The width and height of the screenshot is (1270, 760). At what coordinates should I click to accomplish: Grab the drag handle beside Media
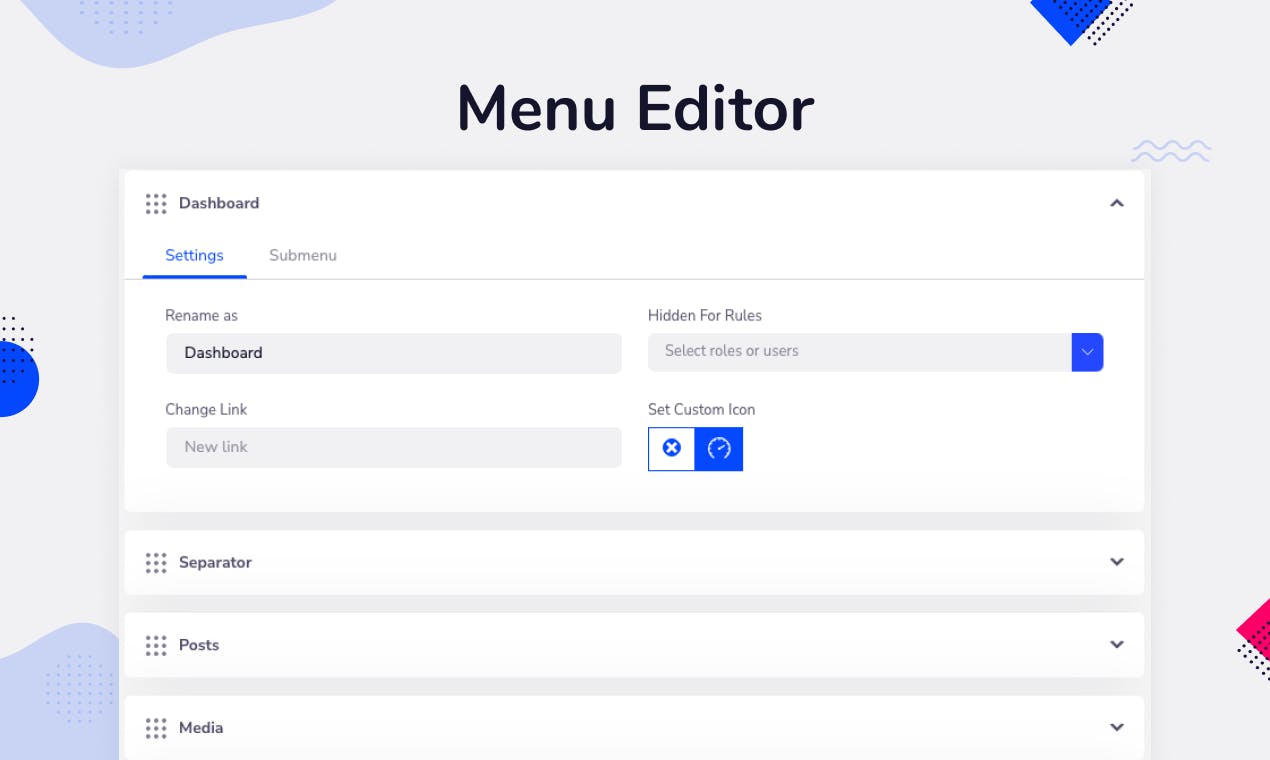click(156, 729)
